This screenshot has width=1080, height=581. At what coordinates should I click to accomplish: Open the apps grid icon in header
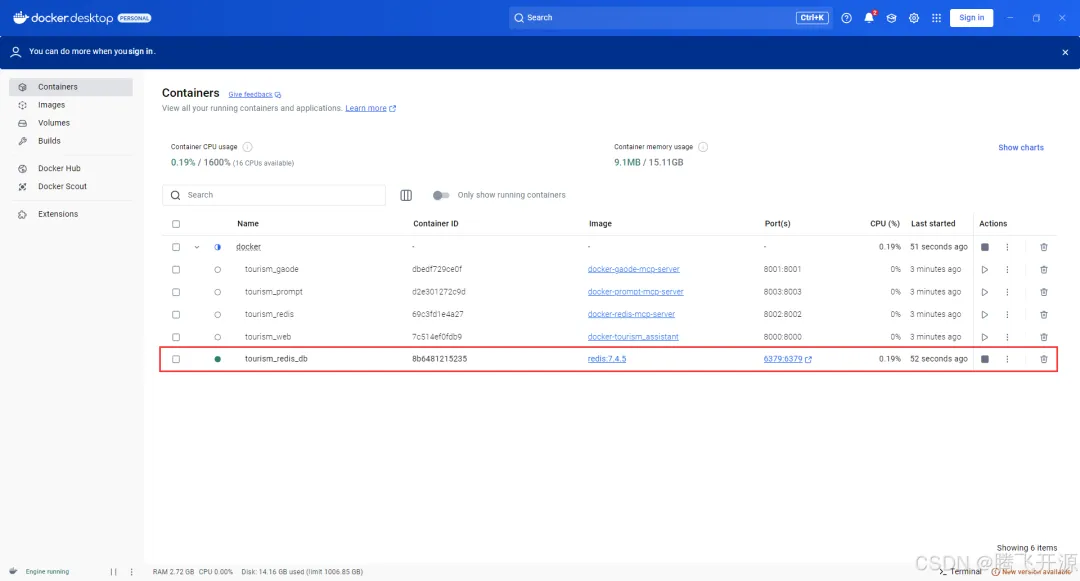(936, 18)
